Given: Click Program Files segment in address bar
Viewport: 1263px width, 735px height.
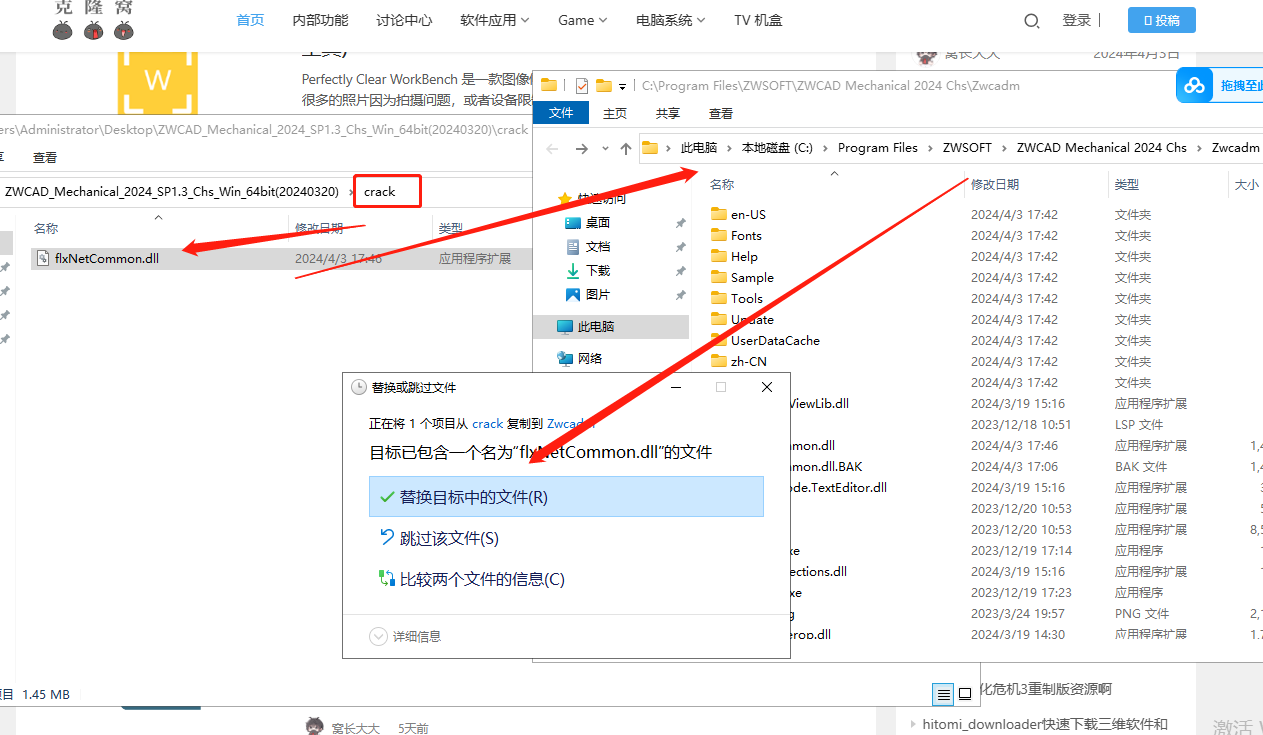Looking at the screenshot, I should [877, 148].
